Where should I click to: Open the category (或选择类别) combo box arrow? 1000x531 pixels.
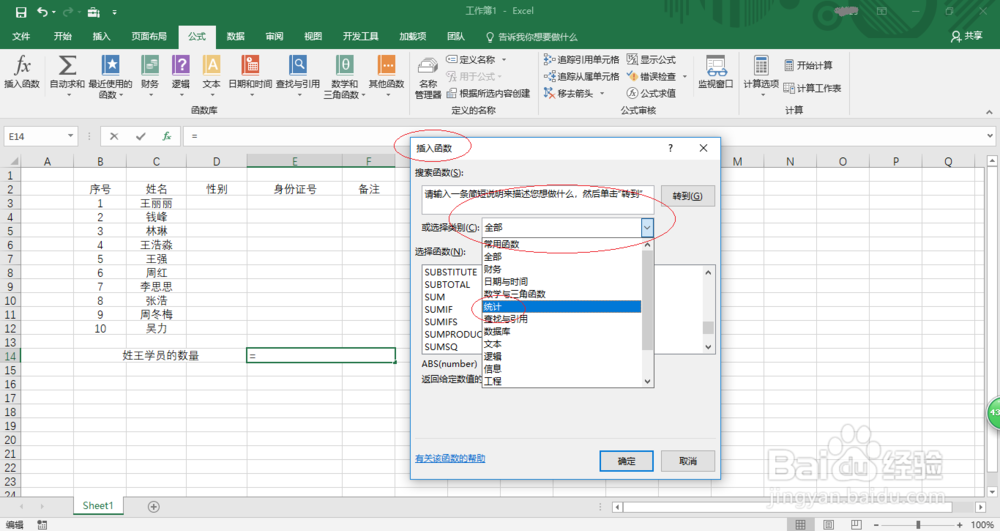[x=647, y=228]
